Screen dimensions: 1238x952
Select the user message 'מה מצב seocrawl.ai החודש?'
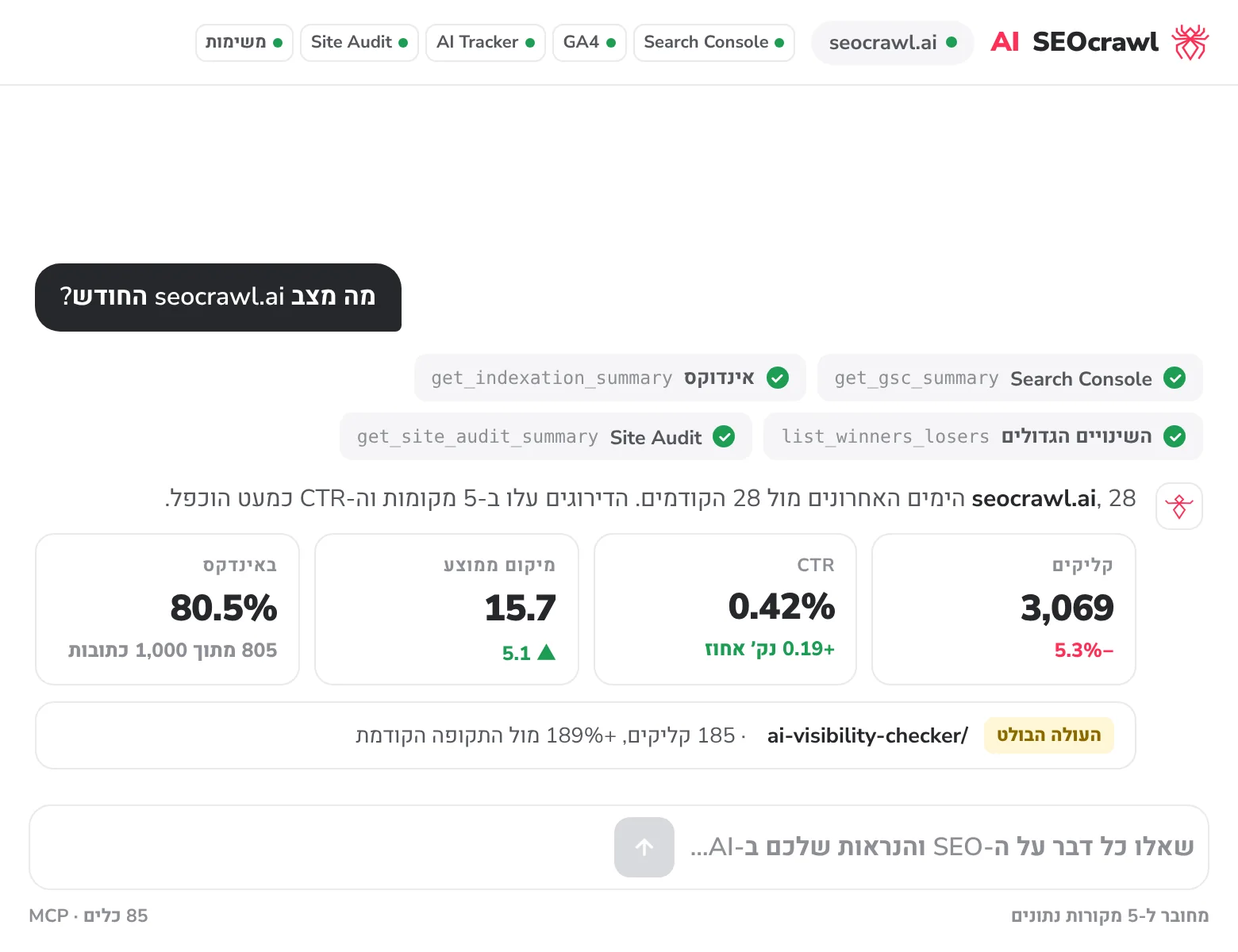click(218, 297)
